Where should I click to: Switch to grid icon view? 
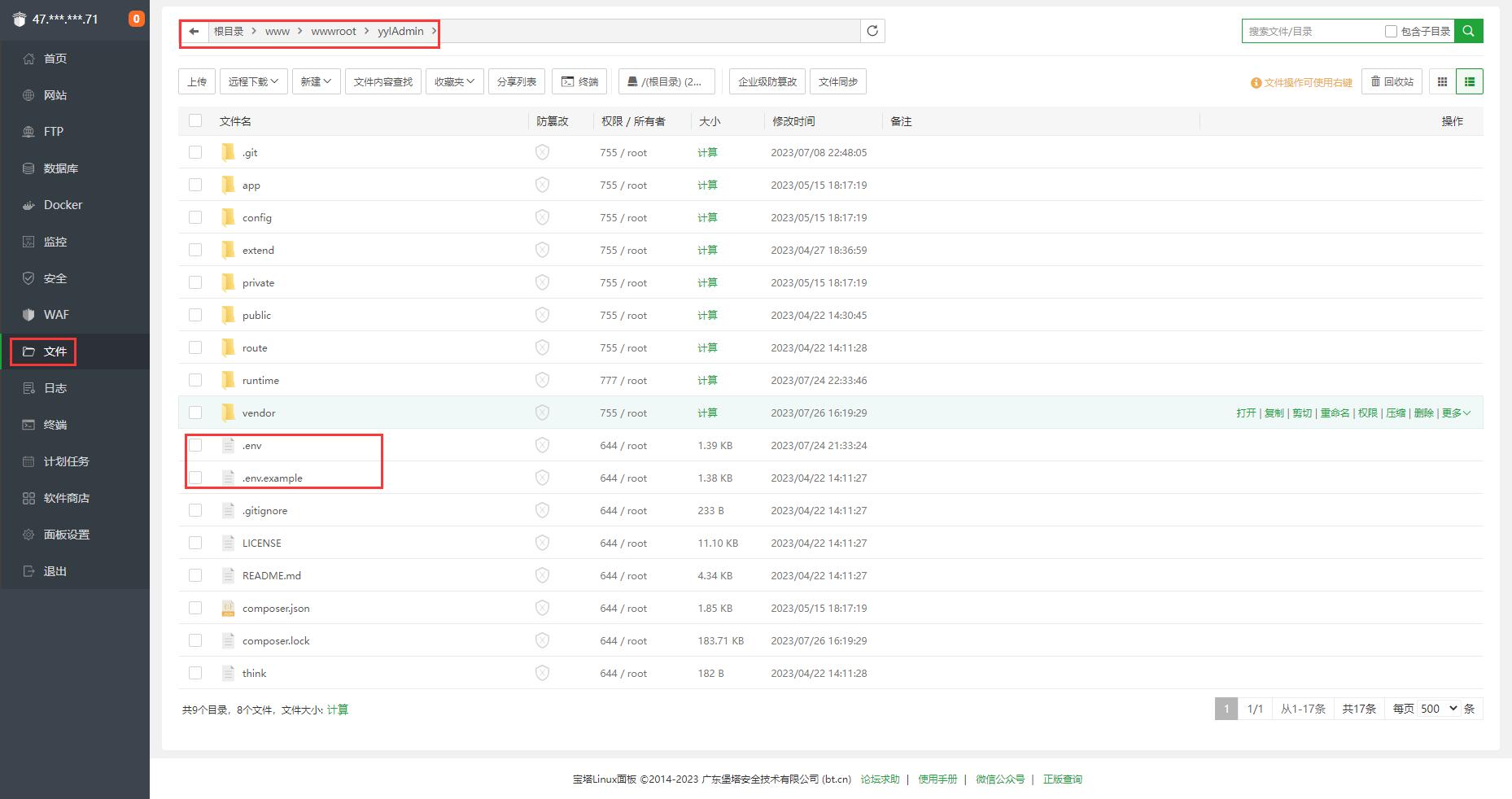1442,81
